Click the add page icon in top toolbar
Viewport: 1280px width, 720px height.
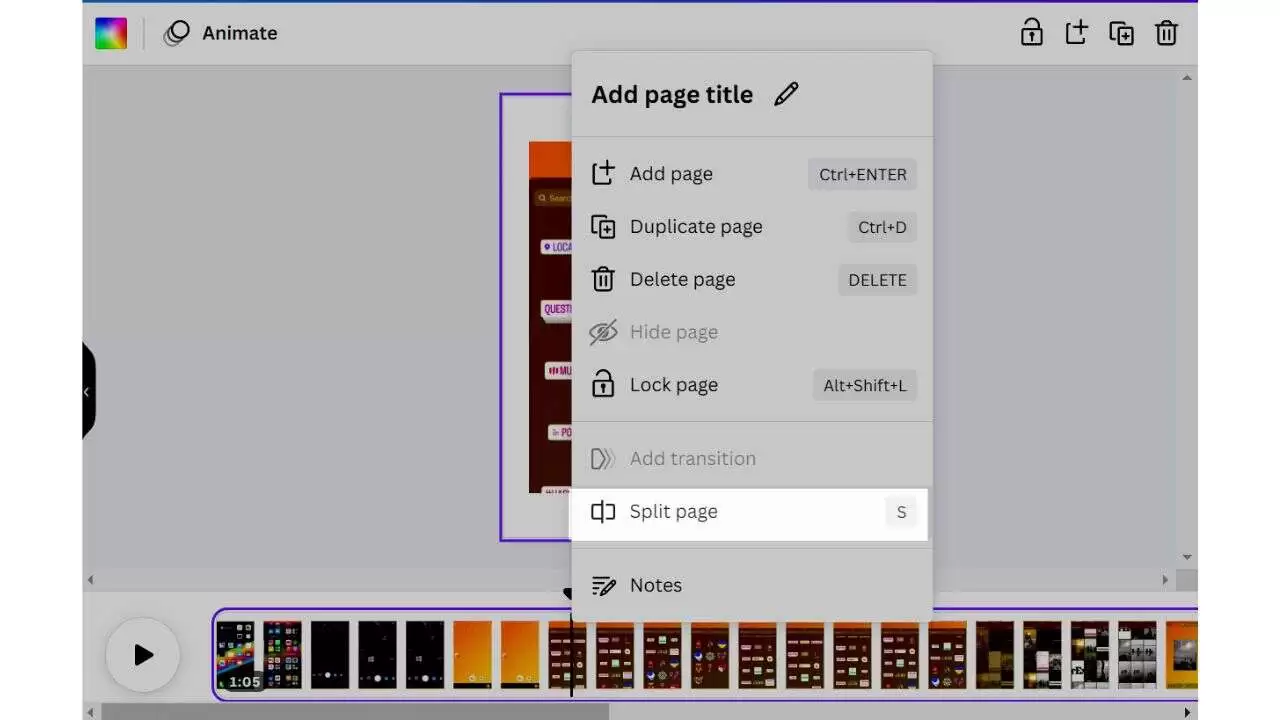coord(1076,33)
